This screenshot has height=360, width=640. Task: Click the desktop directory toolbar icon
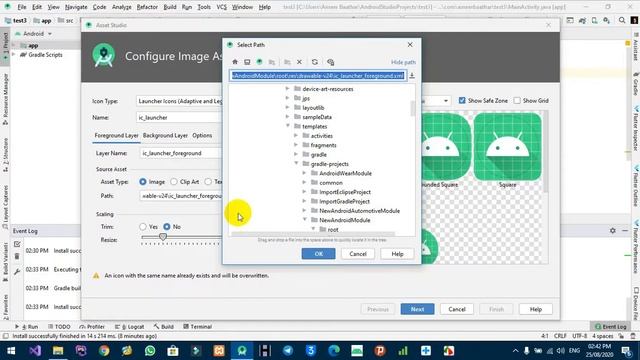(x=247, y=62)
